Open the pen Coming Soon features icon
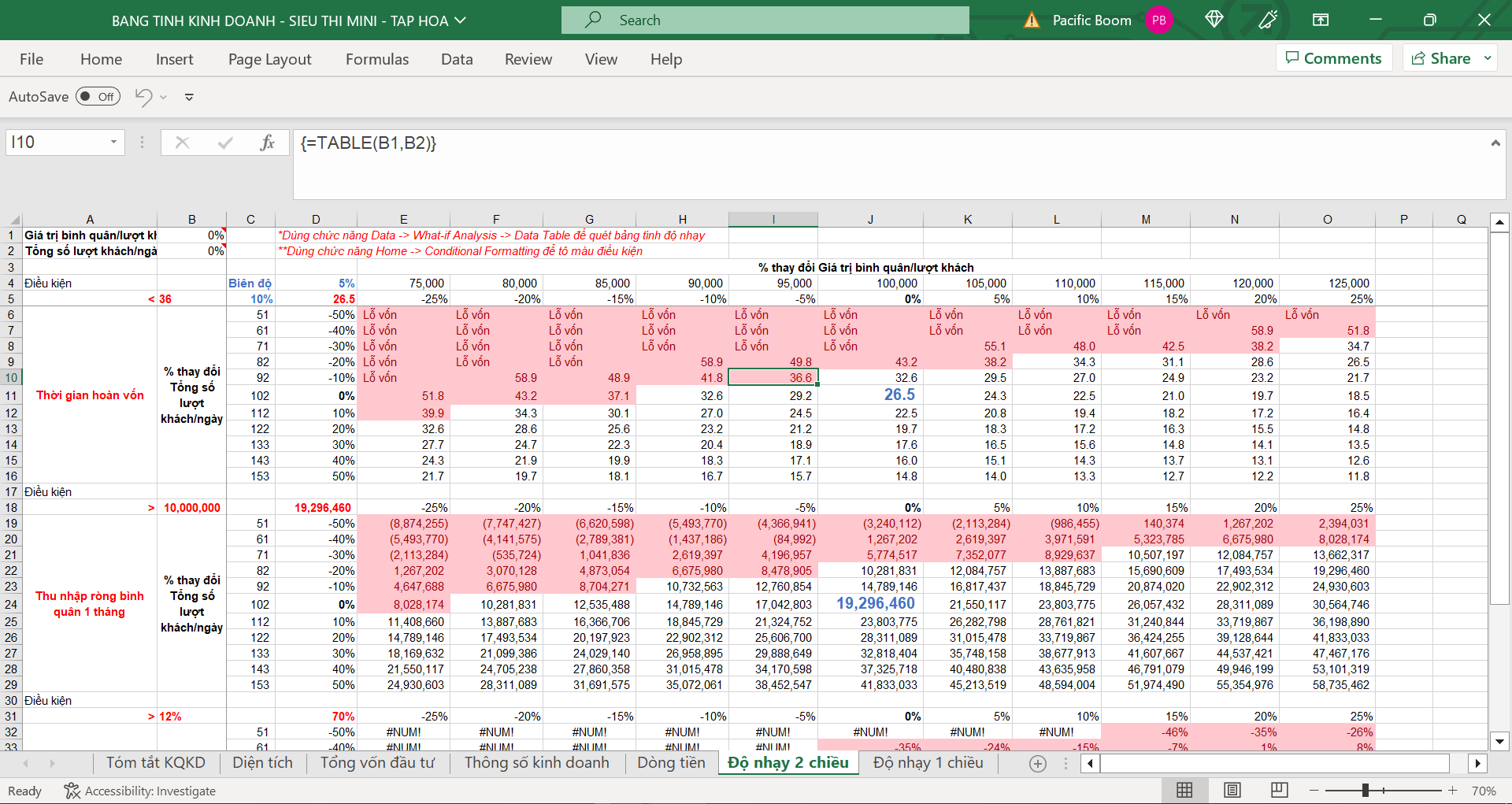1512x804 pixels. 1268,20
